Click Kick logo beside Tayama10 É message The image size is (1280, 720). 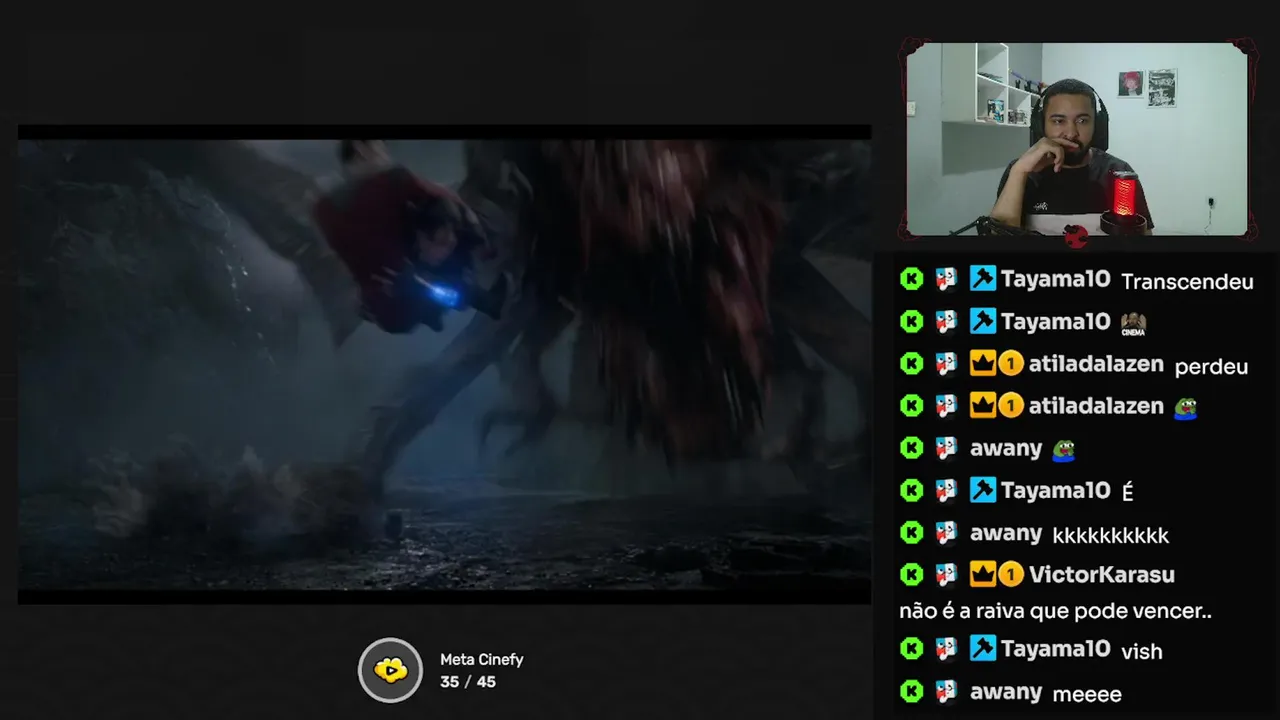(911, 490)
